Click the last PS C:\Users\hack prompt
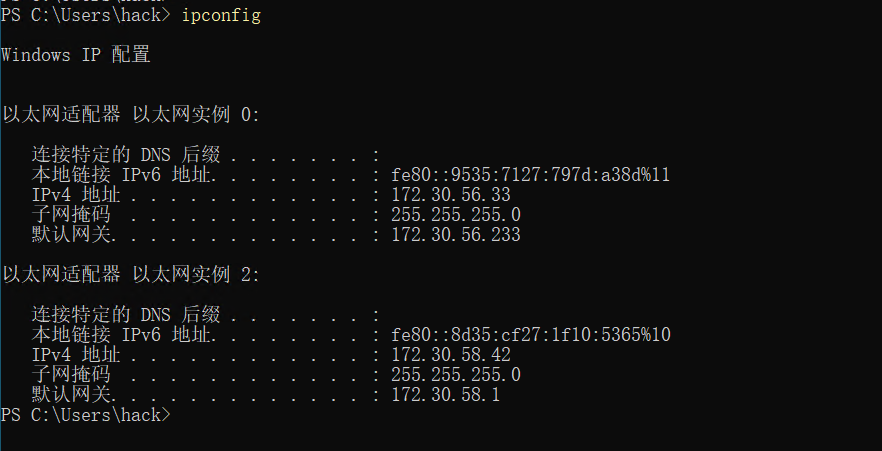The image size is (882, 451). tap(86, 415)
